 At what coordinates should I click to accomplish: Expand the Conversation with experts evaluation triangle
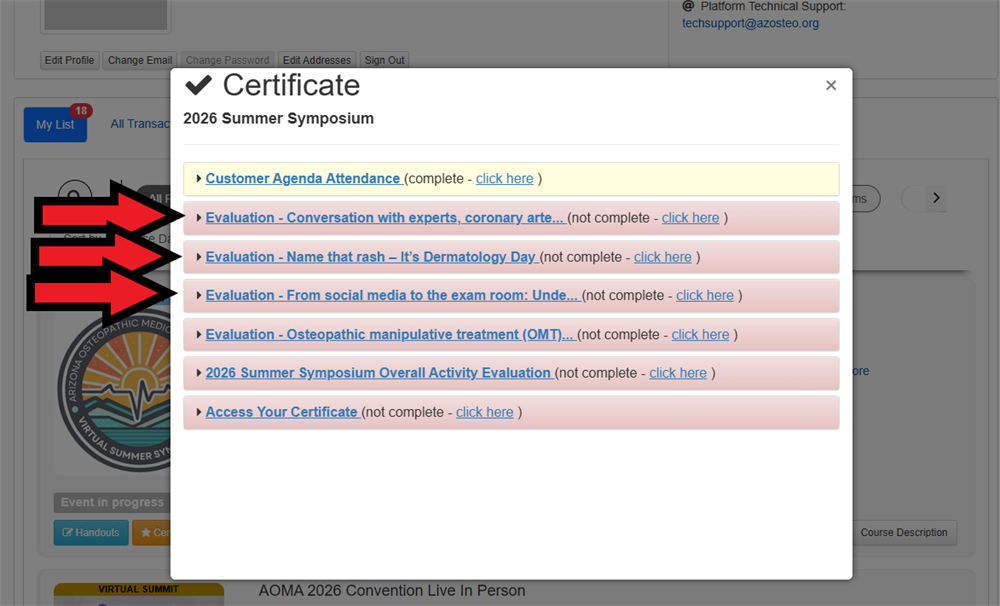pyautogui.click(x=199, y=218)
